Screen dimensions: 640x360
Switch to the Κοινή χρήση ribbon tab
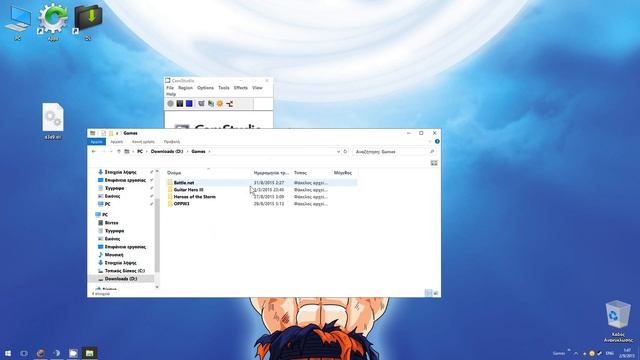[x=143, y=142]
